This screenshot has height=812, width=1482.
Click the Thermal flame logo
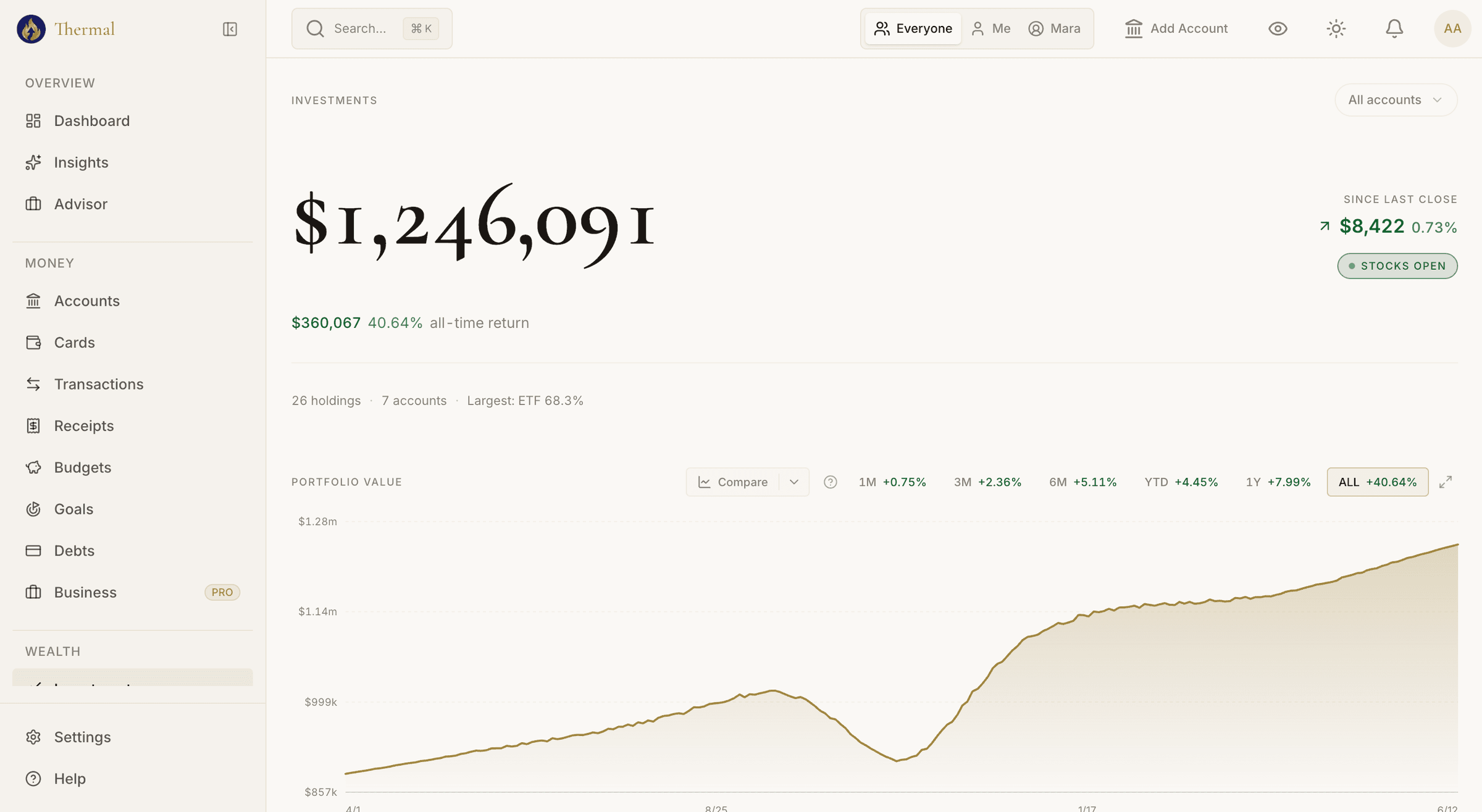pos(31,29)
